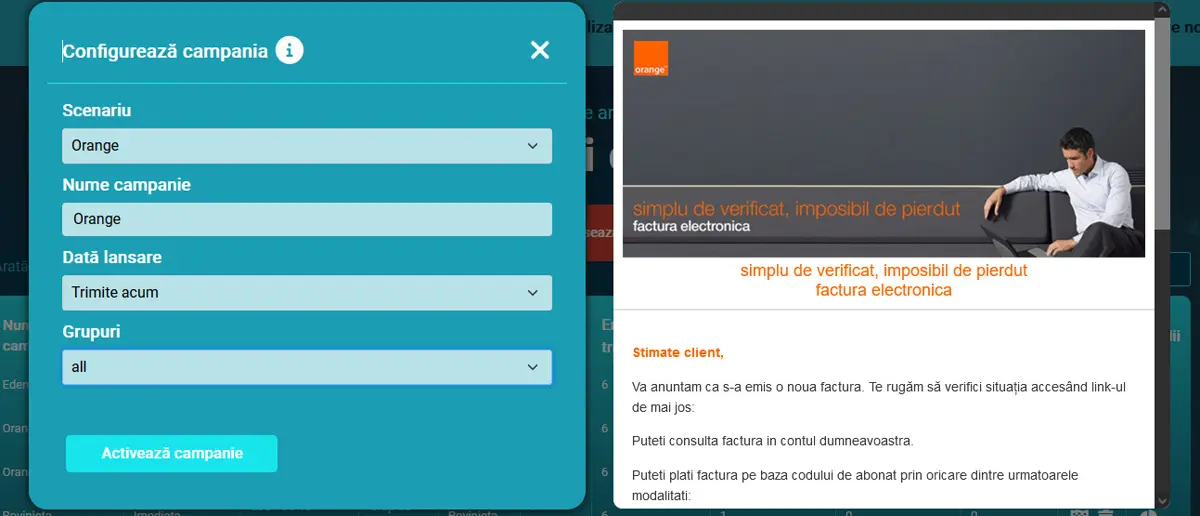The width and height of the screenshot is (1200, 516).
Task: Close the Configurează campania dialog
Action: [x=540, y=50]
